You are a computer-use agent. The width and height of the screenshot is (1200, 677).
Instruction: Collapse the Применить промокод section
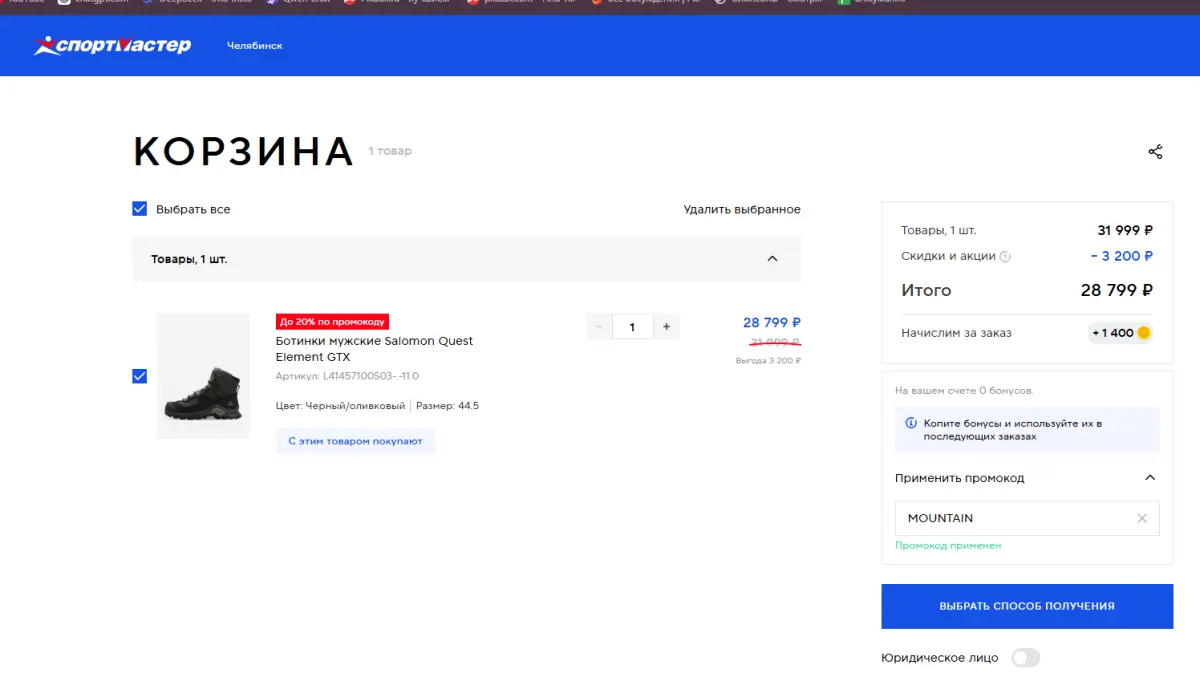(1150, 478)
